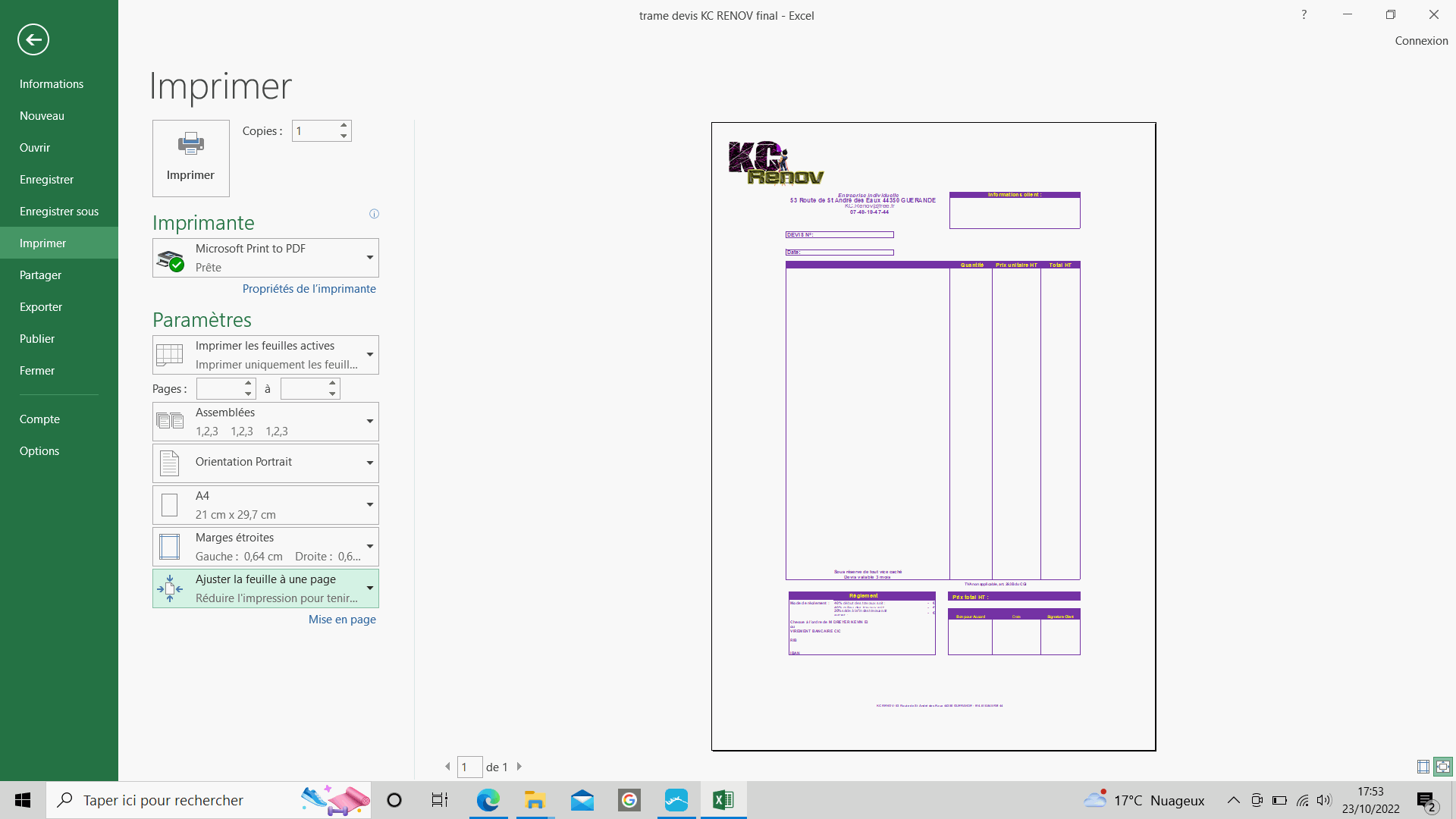Open the Excel help question mark

[x=1304, y=14]
